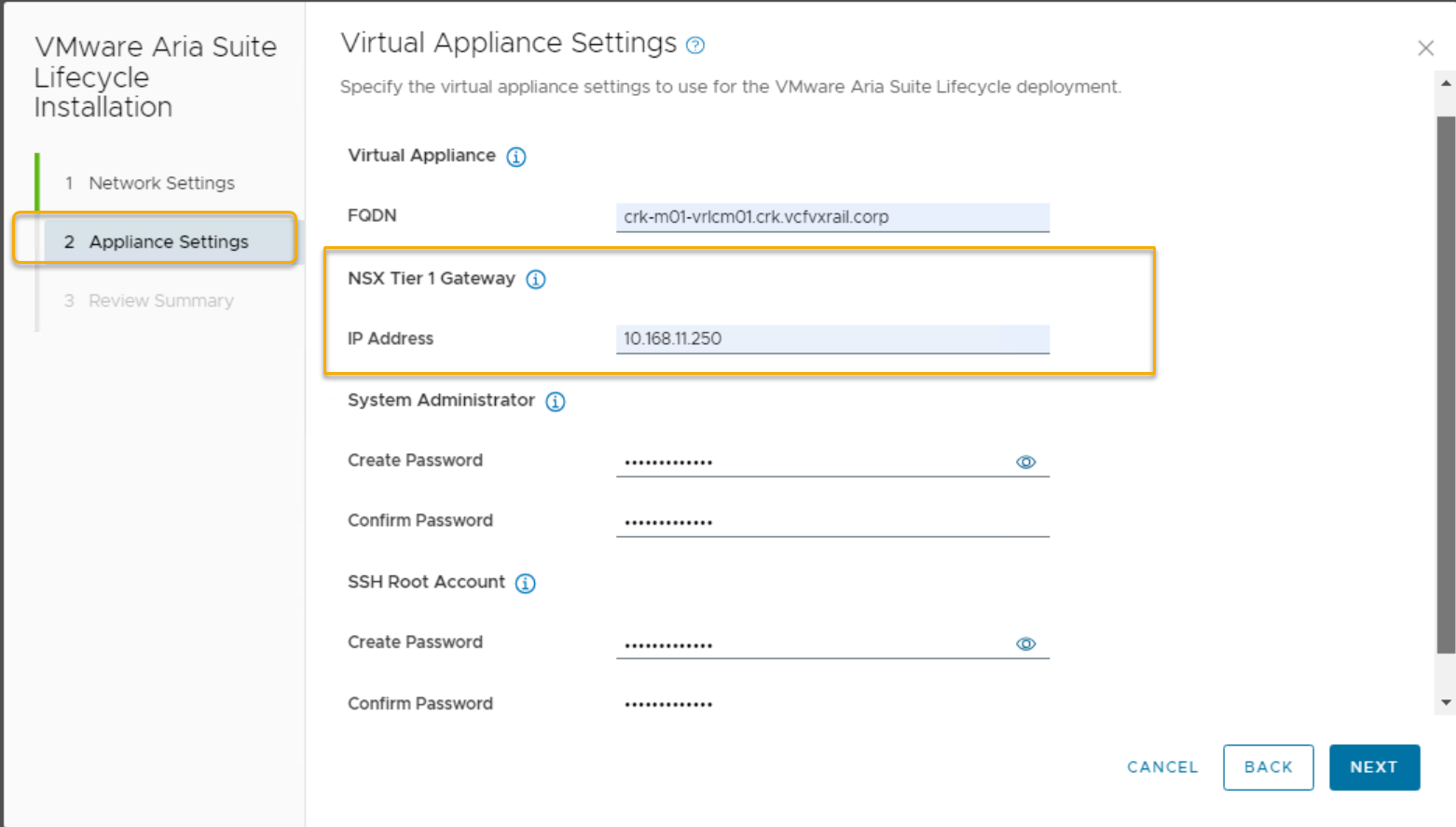Reveal the System Administrator password with eye icon
Image resolution: width=1456 pixels, height=827 pixels.
pyautogui.click(x=1025, y=462)
